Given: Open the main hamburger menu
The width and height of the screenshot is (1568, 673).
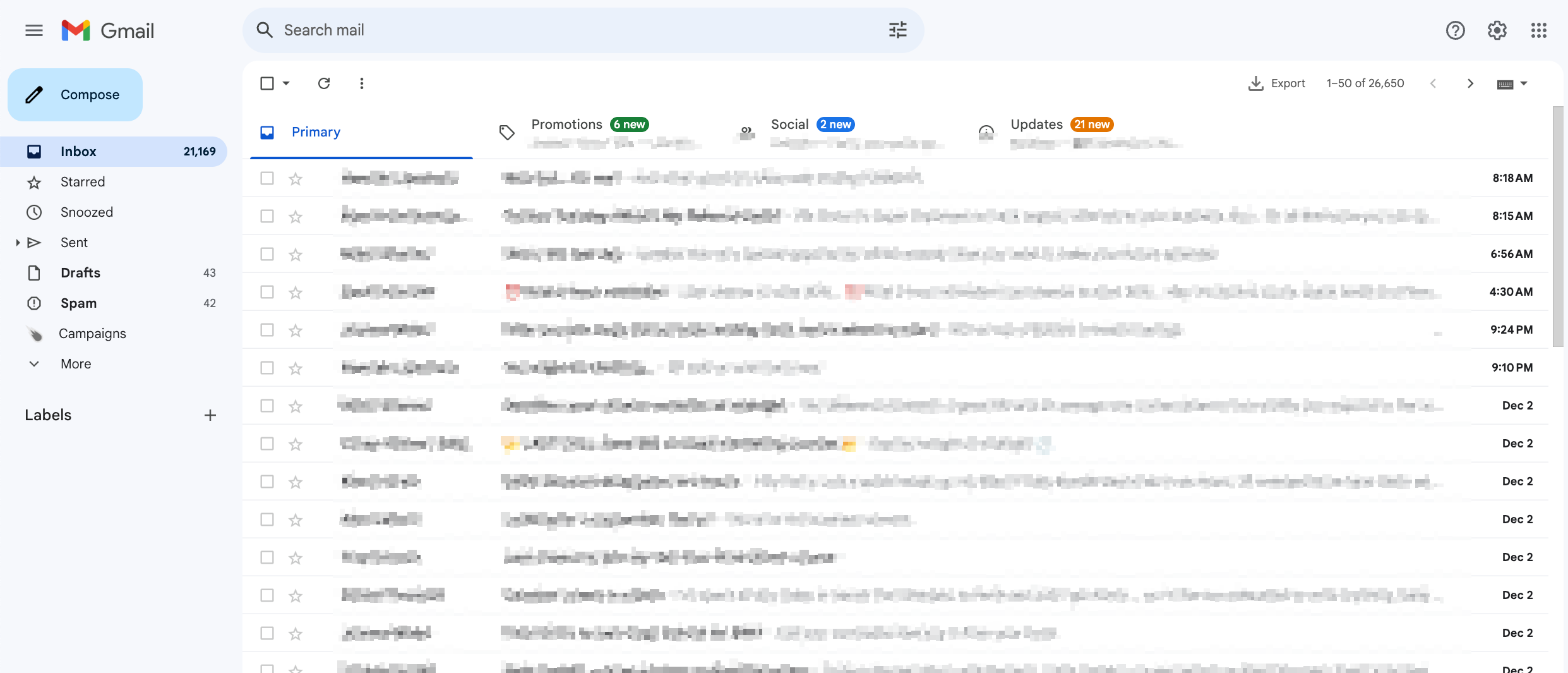Looking at the screenshot, I should [33, 30].
